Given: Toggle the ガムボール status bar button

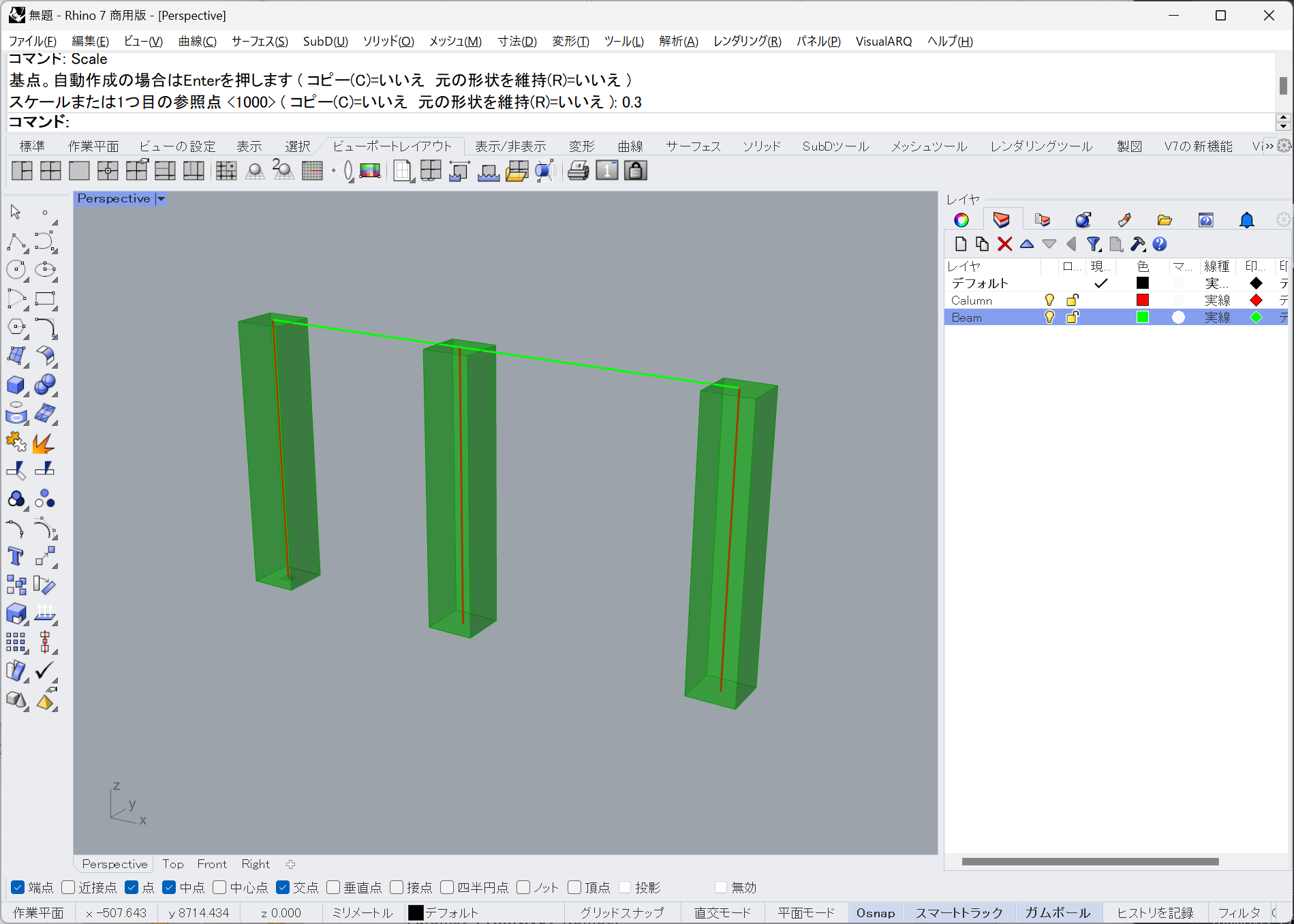Looking at the screenshot, I should (x=1058, y=913).
